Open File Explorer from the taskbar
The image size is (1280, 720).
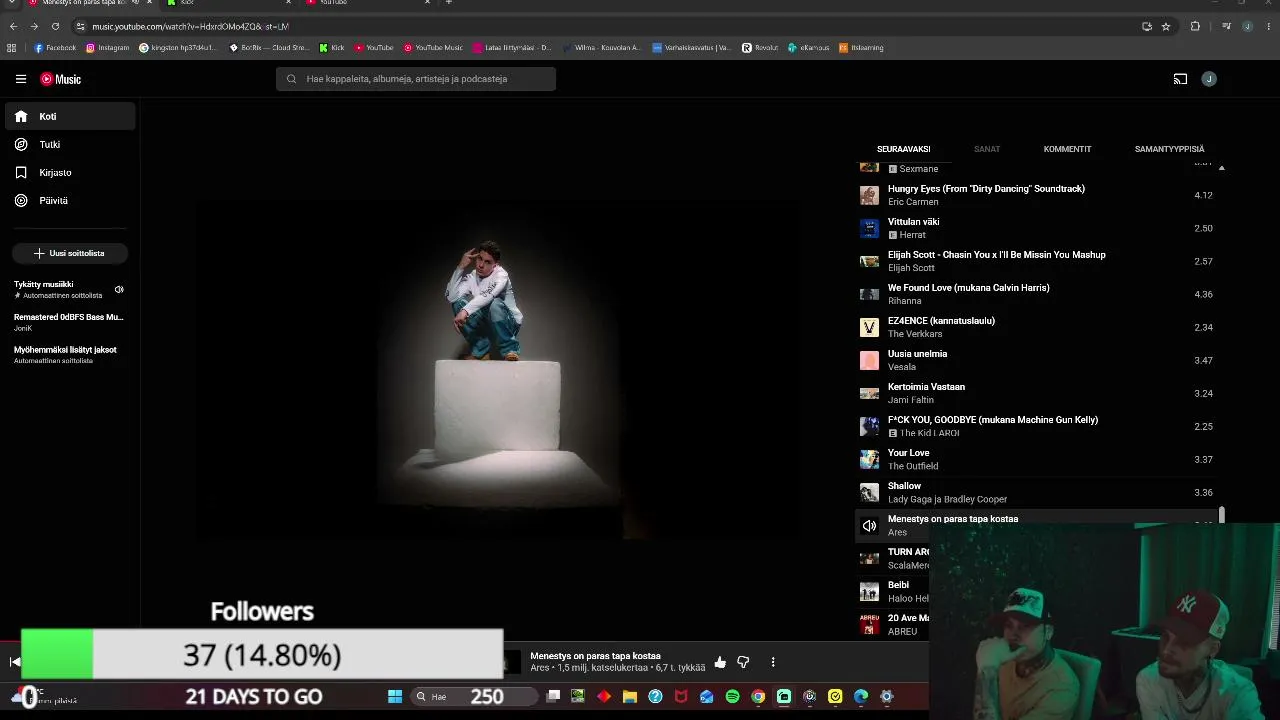click(630, 696)
